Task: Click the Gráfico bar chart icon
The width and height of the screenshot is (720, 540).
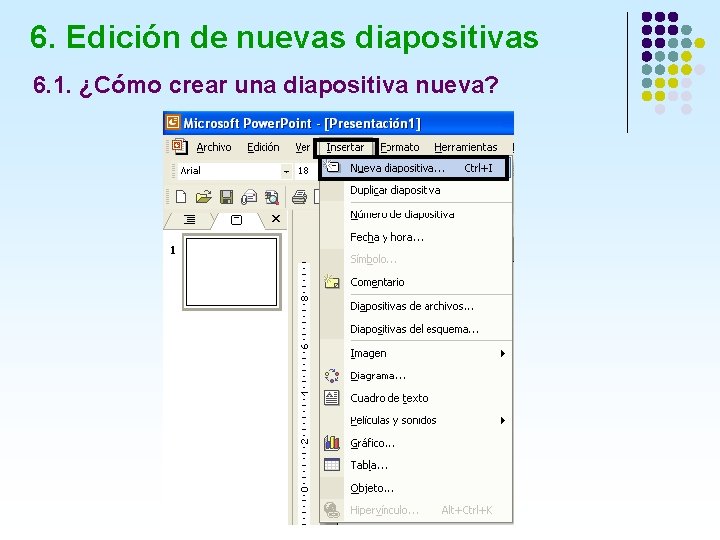Action: [x=332, y=443]
